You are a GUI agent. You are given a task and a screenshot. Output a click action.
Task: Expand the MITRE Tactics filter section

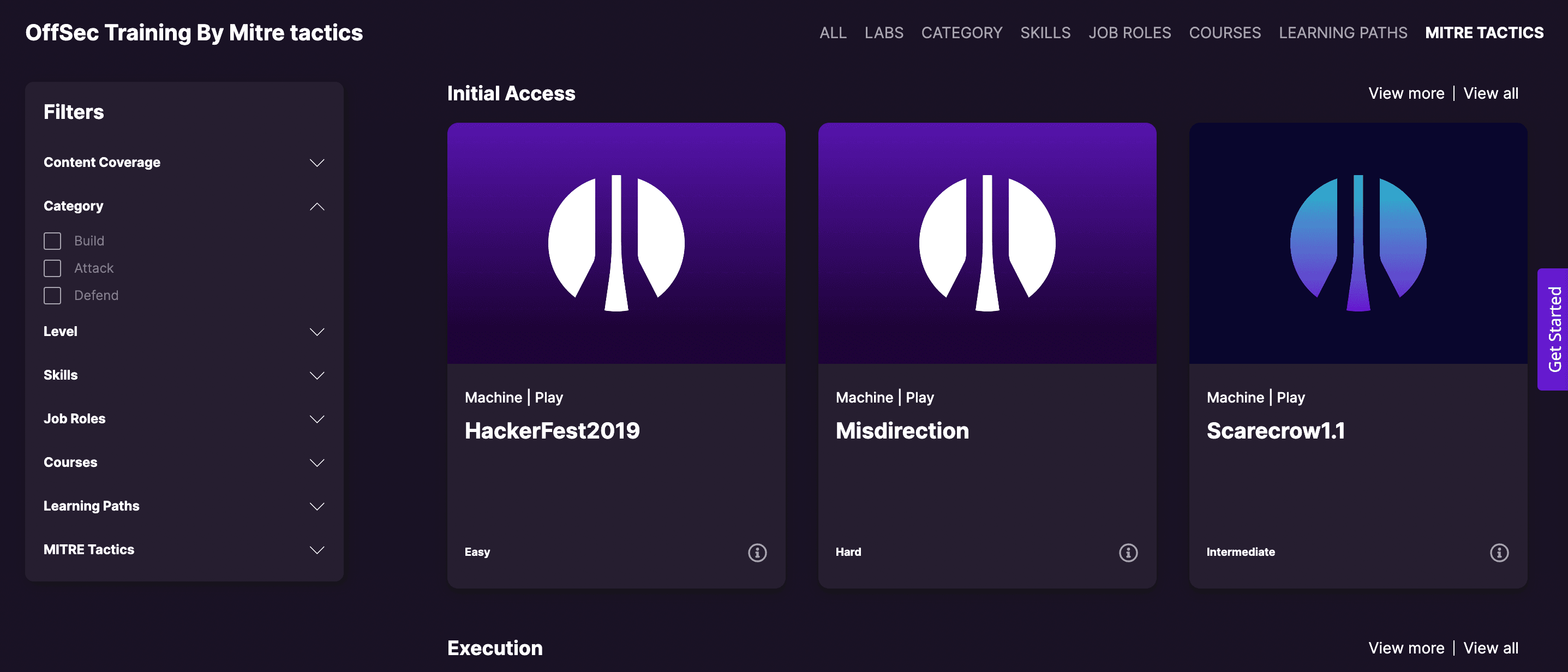tap(316, 550)
